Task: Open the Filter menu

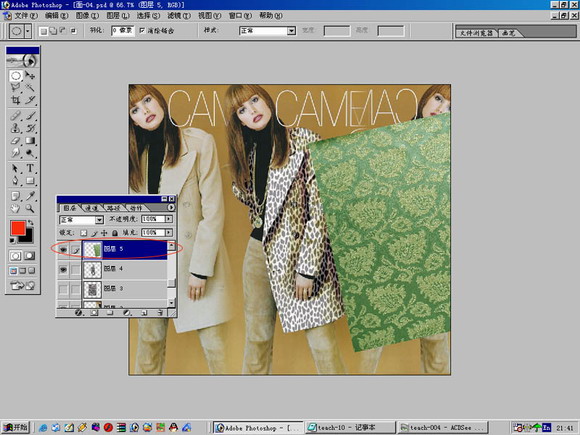Action: click(x=179, y=16)
